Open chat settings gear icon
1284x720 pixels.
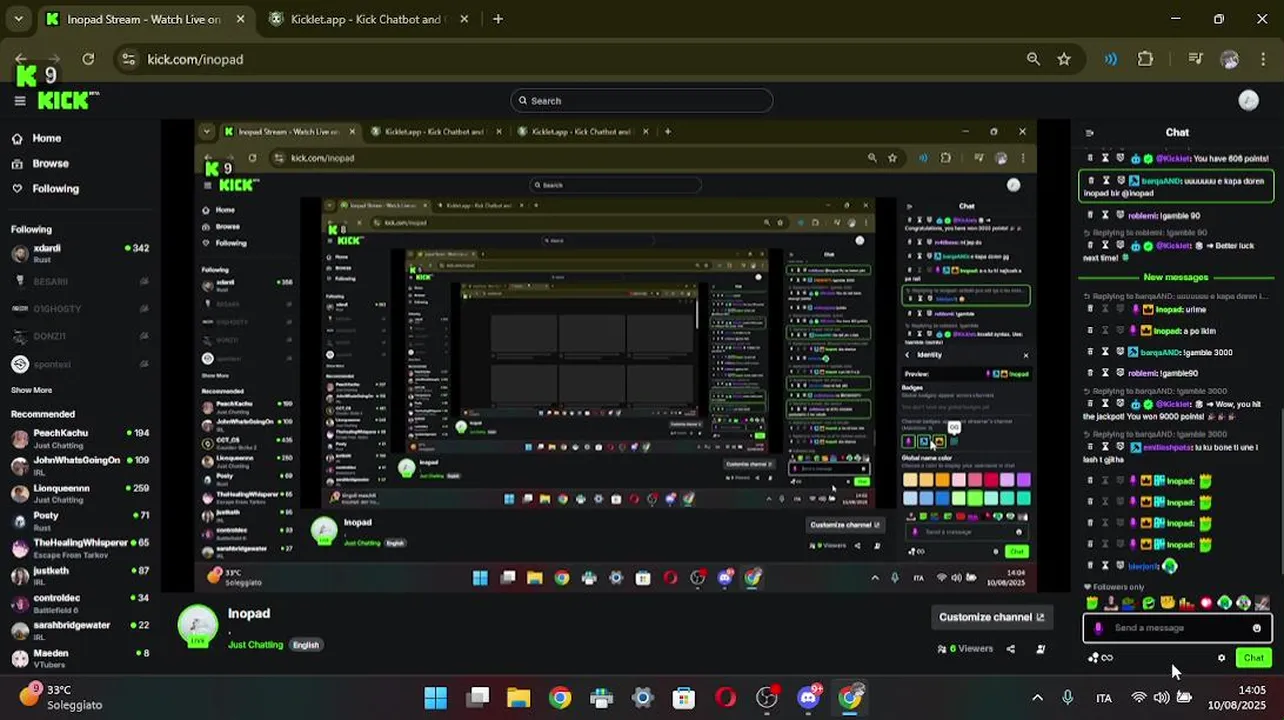(1221, 658)
